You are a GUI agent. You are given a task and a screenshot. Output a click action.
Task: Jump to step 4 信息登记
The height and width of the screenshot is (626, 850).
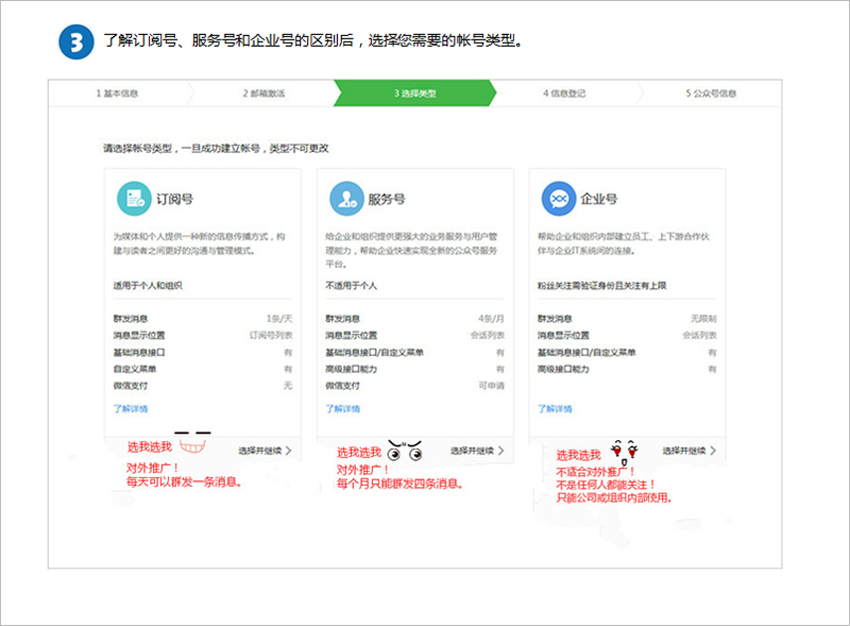point(562,93)
